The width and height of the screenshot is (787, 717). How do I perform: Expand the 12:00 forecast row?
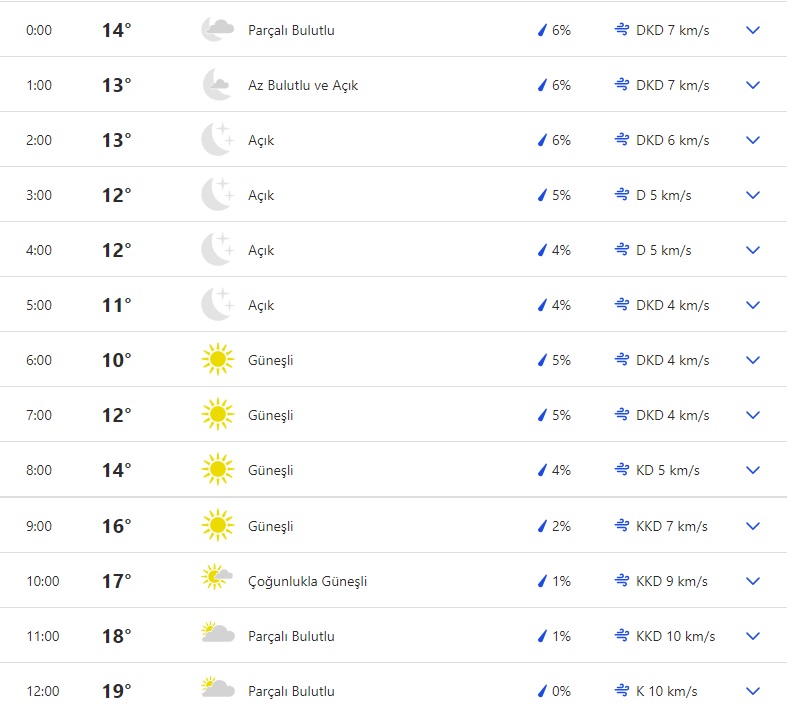[753, 691]
